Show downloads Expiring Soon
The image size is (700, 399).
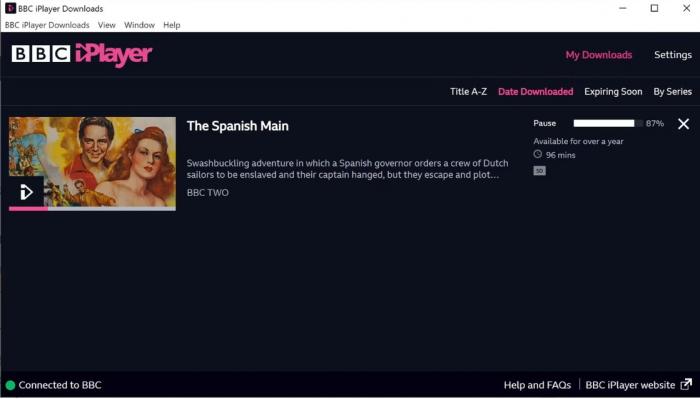tap(613, 91)
